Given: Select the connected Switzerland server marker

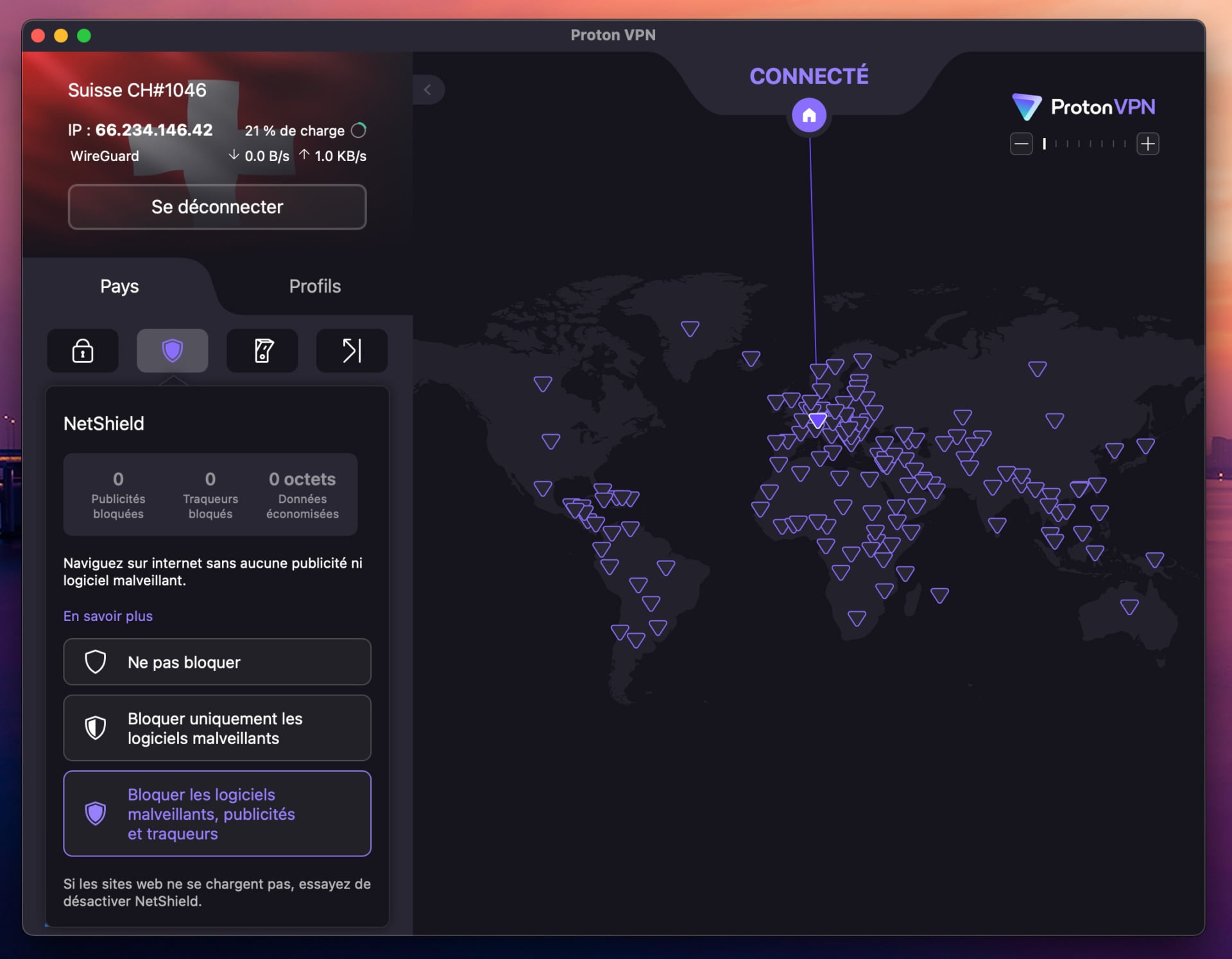Looking at the screenshot, I should tap(817, 421).
